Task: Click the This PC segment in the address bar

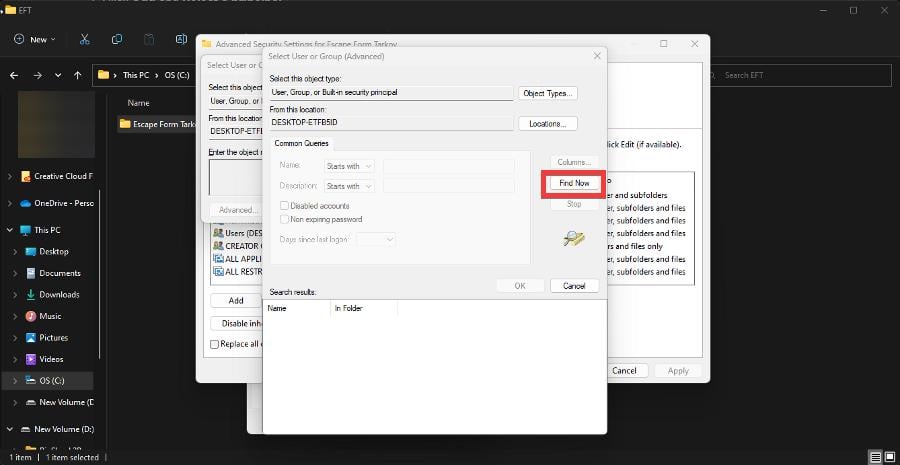Action: (135, 75)
